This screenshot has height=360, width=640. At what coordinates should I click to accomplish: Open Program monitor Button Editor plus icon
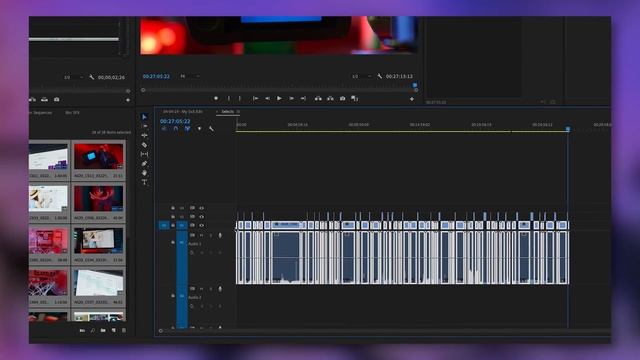pyautogui.click(x=412, y=99)
